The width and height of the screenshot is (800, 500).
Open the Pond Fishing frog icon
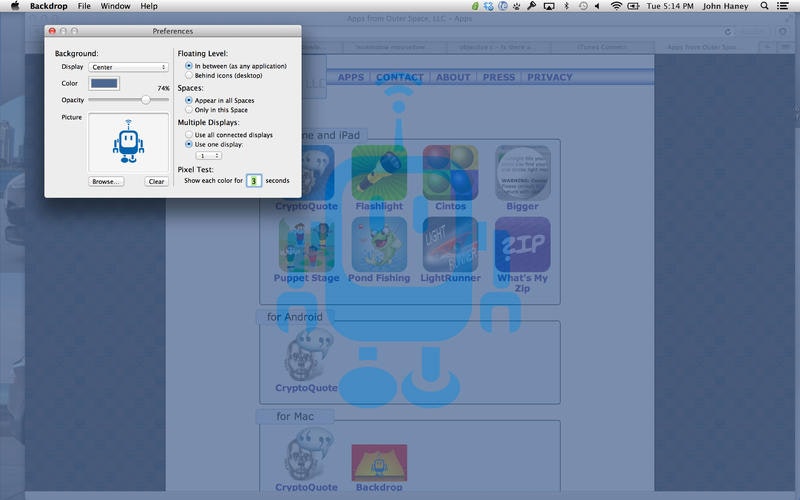379,244
